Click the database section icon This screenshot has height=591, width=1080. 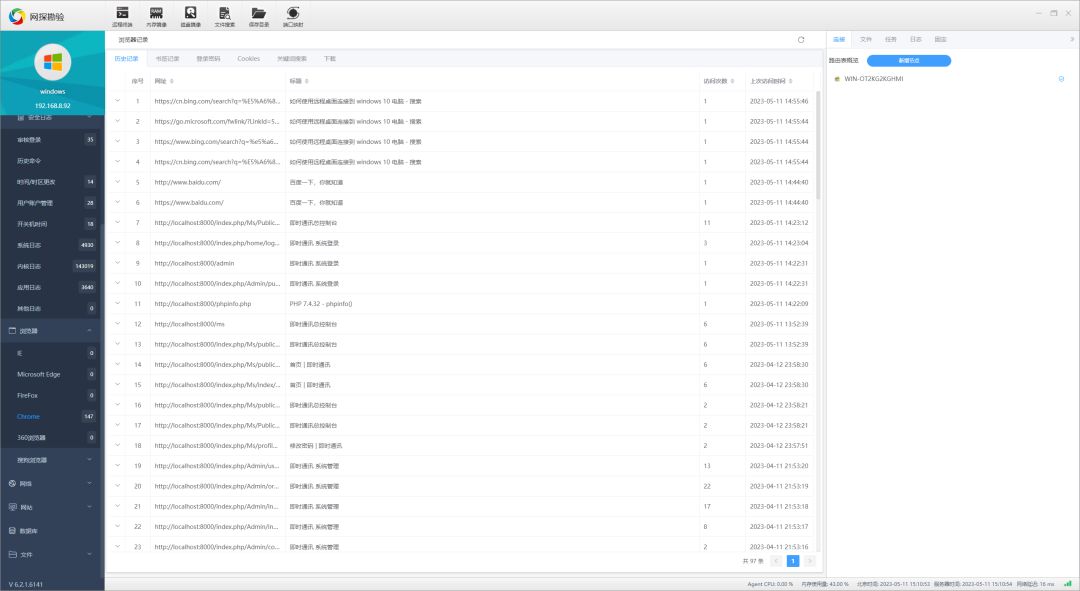12,531
